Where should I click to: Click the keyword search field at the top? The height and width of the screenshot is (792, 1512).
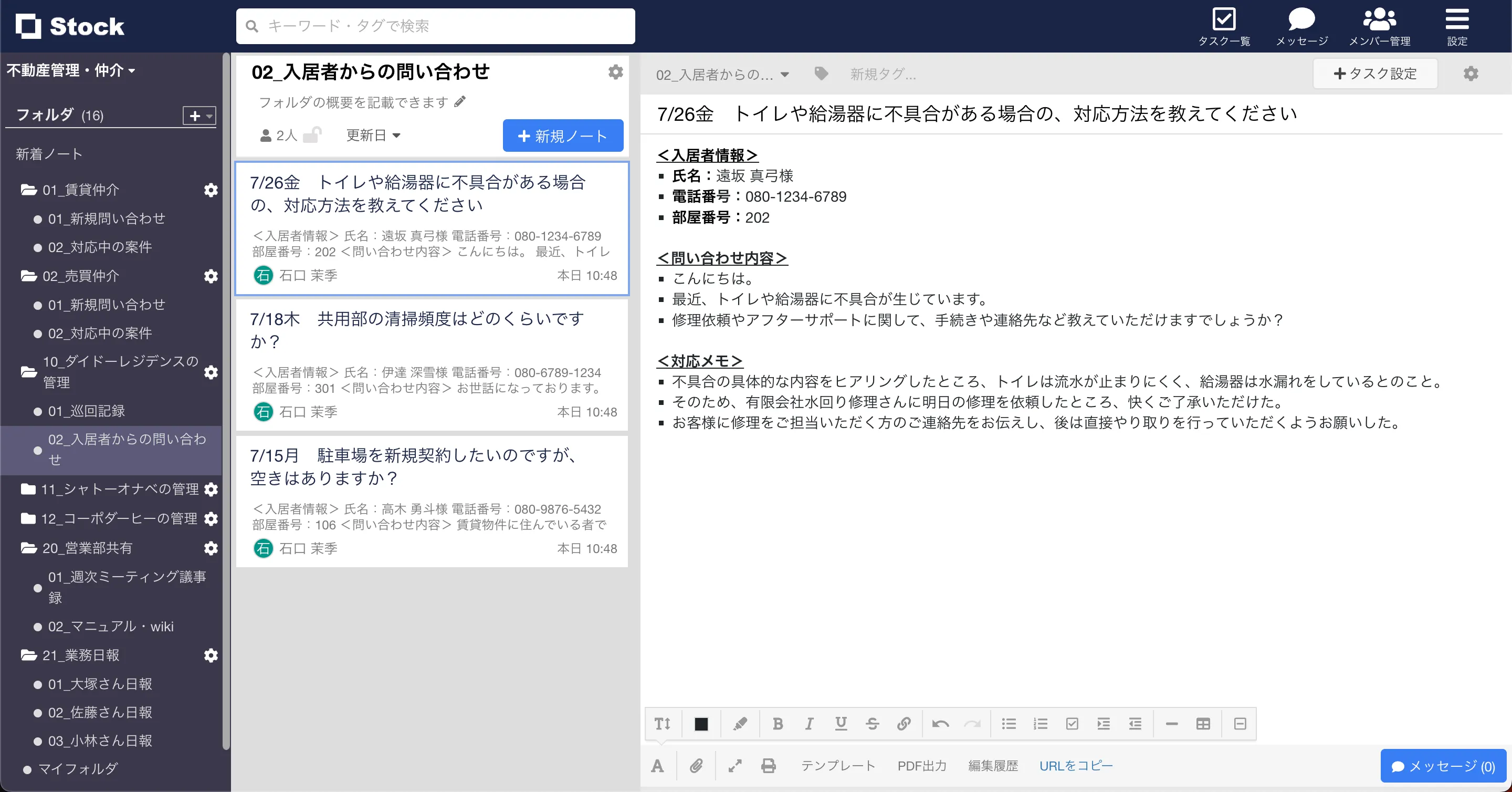click(435, 26)
